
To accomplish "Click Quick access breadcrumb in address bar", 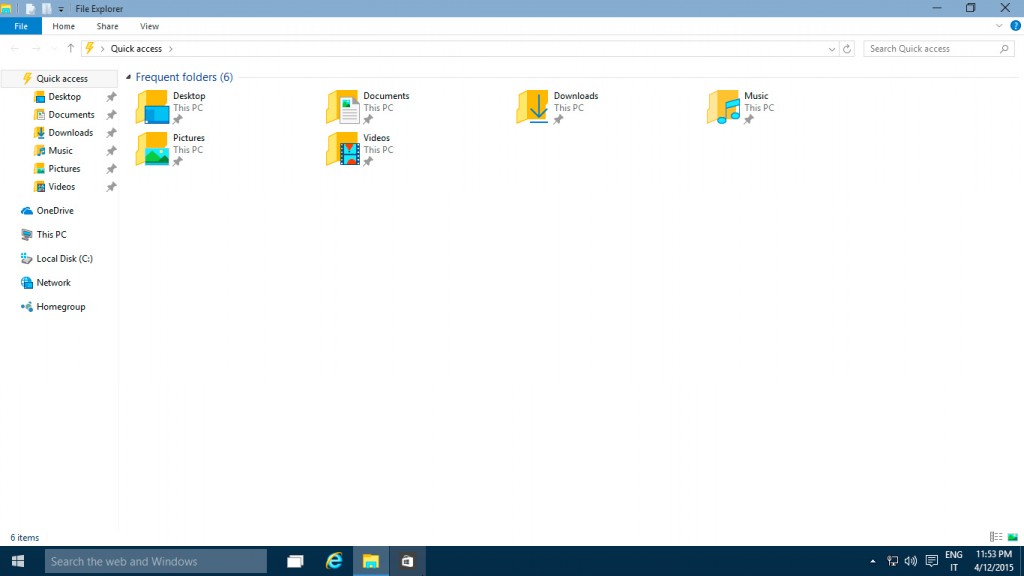I will [136, 48].
